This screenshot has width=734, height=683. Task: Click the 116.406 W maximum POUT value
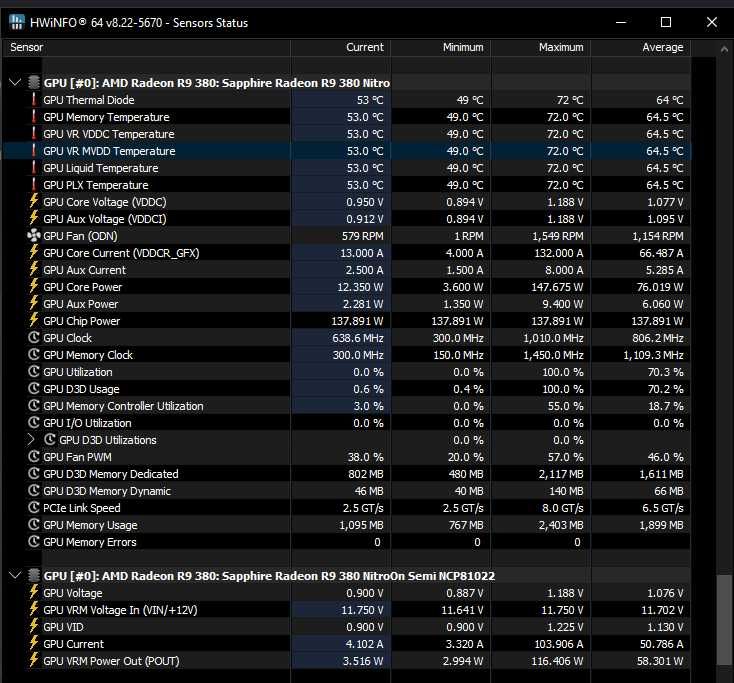(557, 661)
